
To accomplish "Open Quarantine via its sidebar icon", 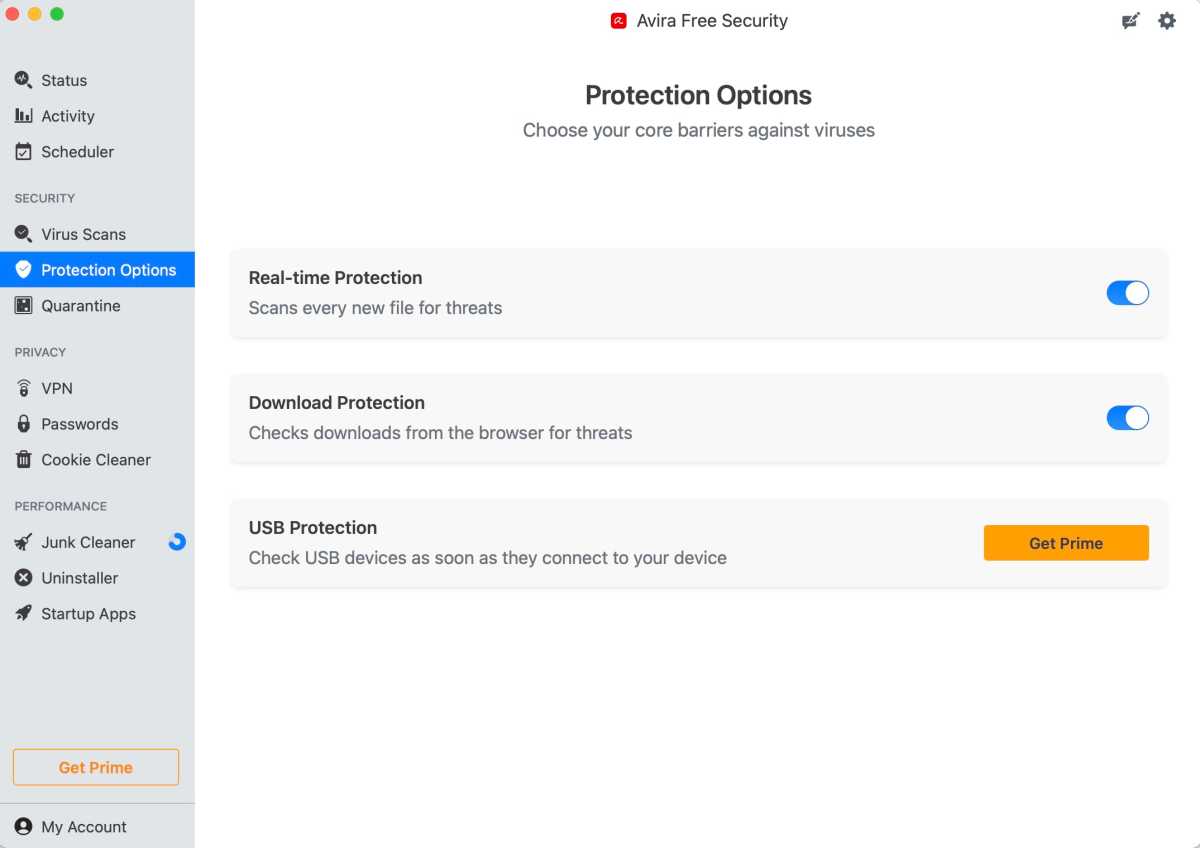I will coord(22,305).
